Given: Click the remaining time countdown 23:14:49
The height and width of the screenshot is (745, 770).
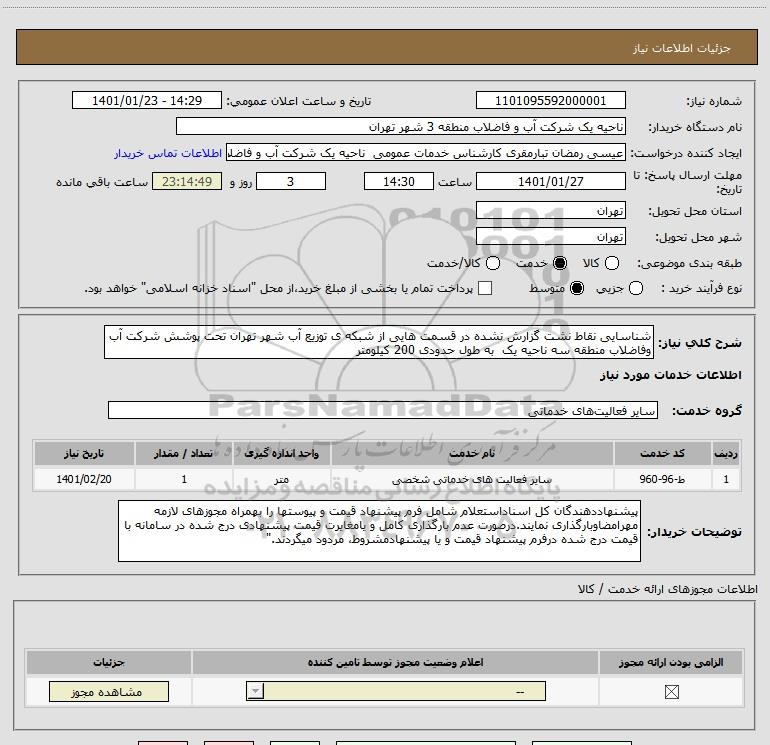Looking at the screenshot, I should [x=187, y=181].
